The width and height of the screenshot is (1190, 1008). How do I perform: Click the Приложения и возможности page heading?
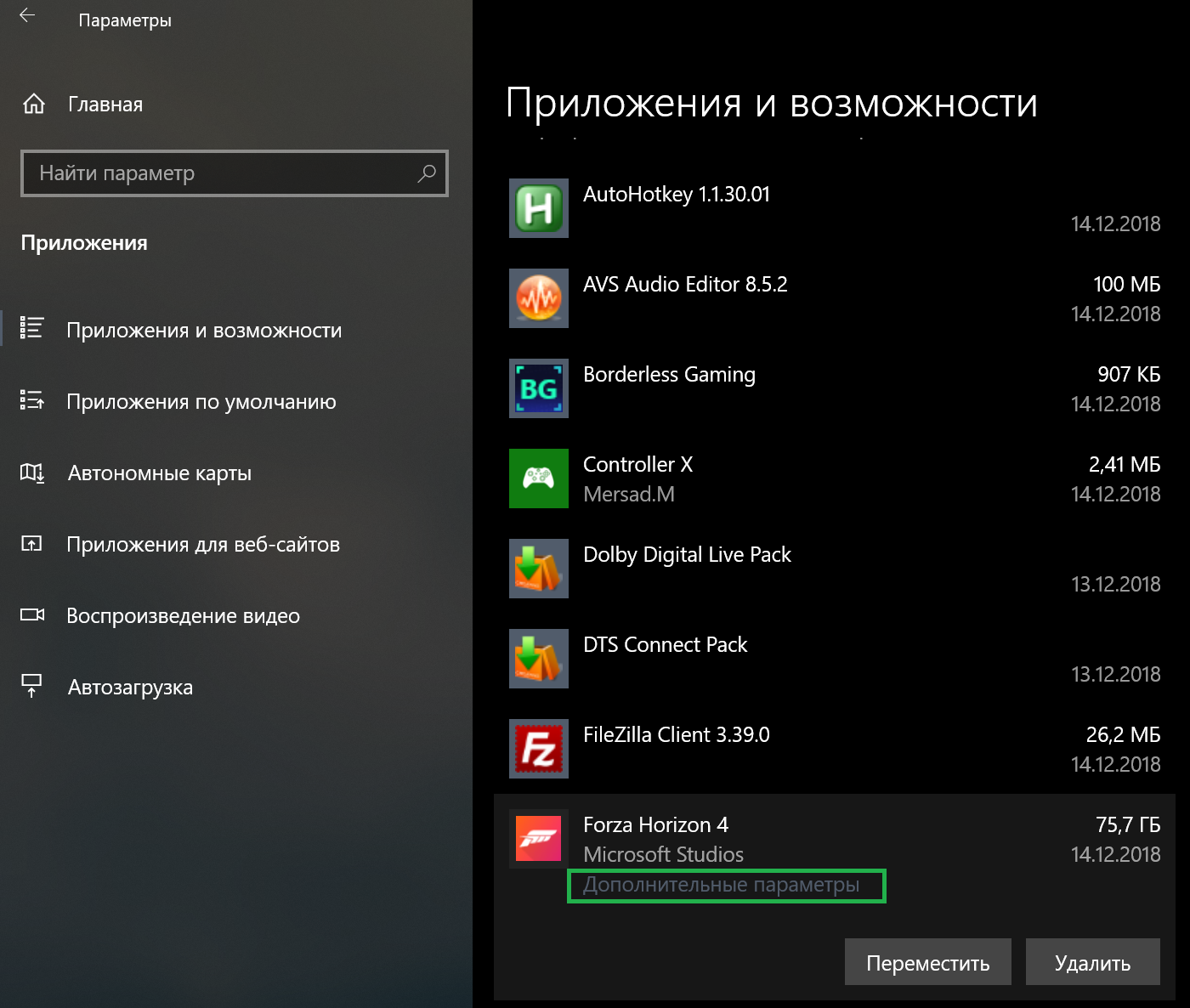coord(772,103)
